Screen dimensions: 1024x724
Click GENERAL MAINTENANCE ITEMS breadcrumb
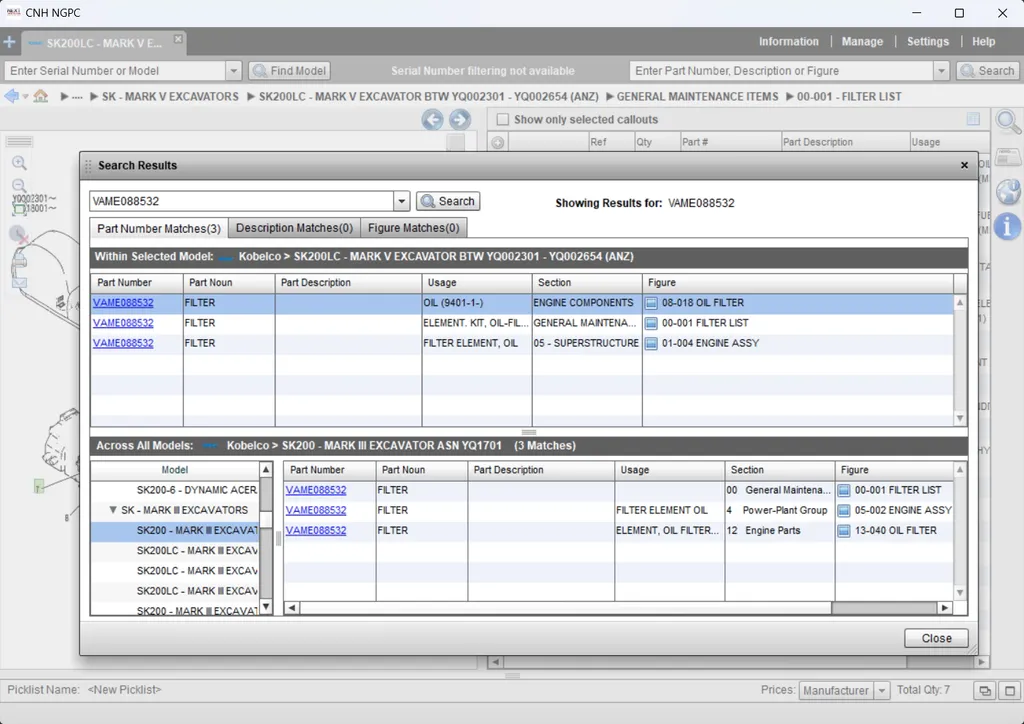click(697, 97)
